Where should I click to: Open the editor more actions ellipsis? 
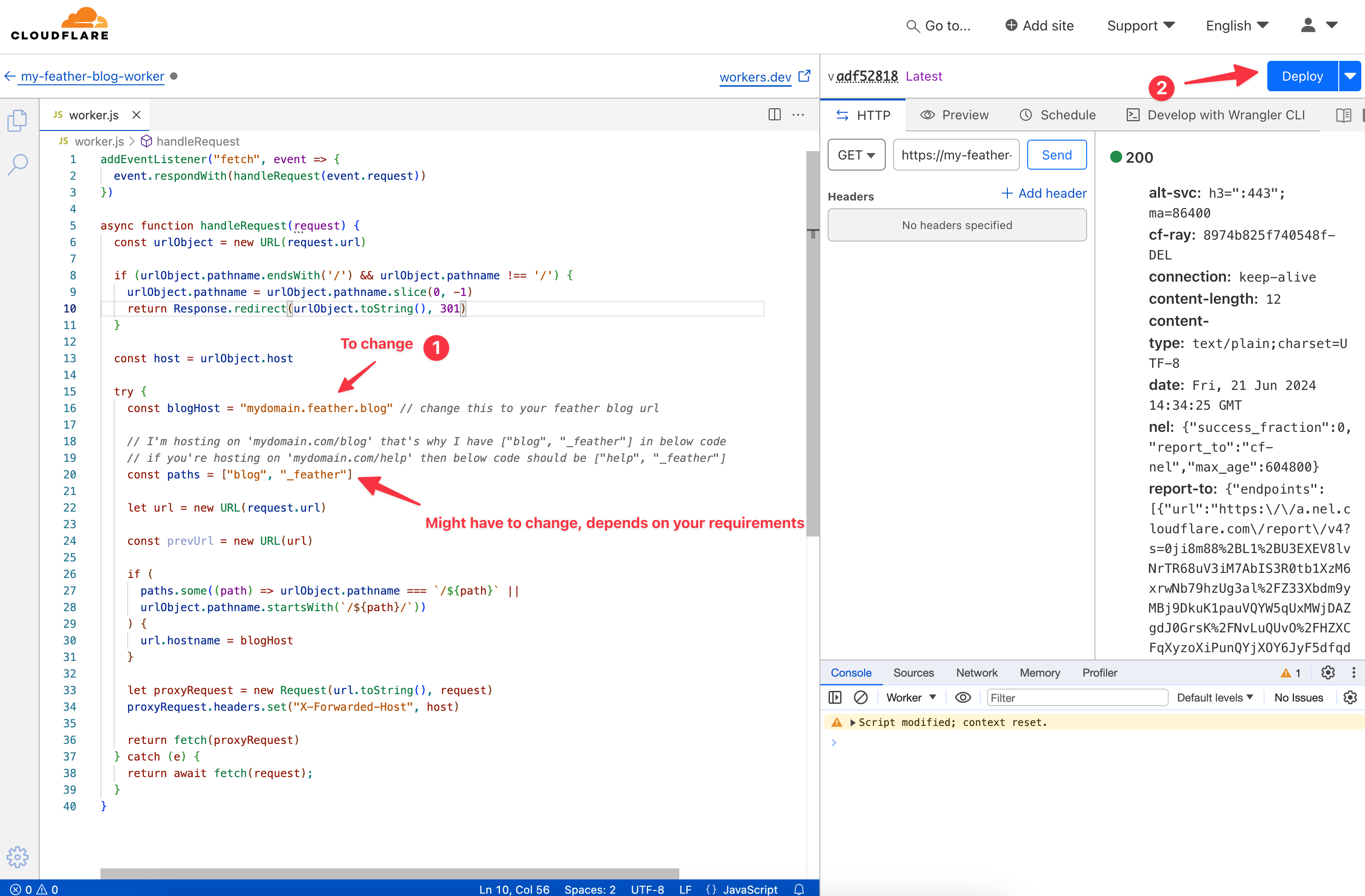coord(798,115)
